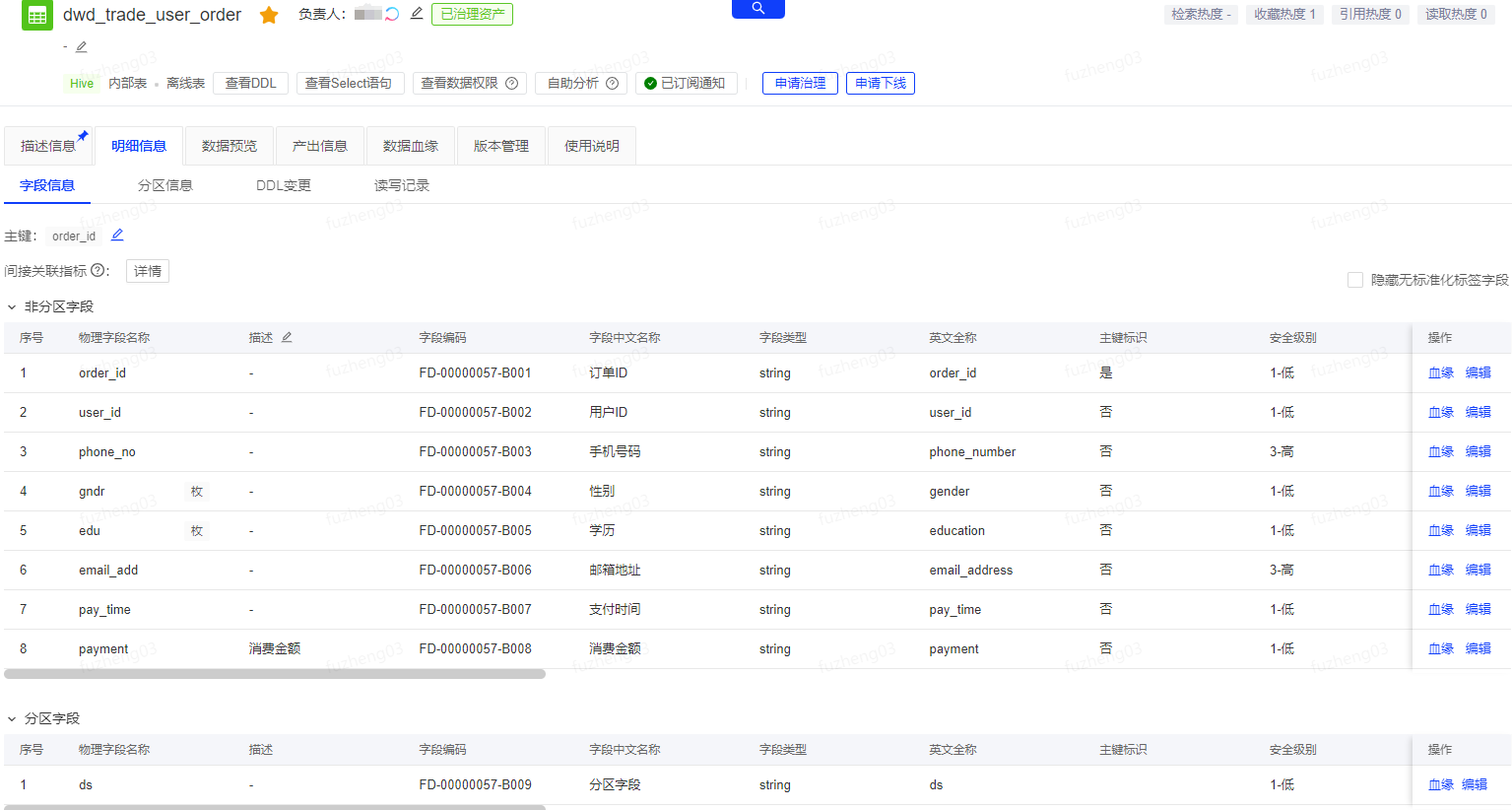The height and width of the screenshot is (810, 1512).
Task: Select the 明细信息 tab
Action: 139,146
